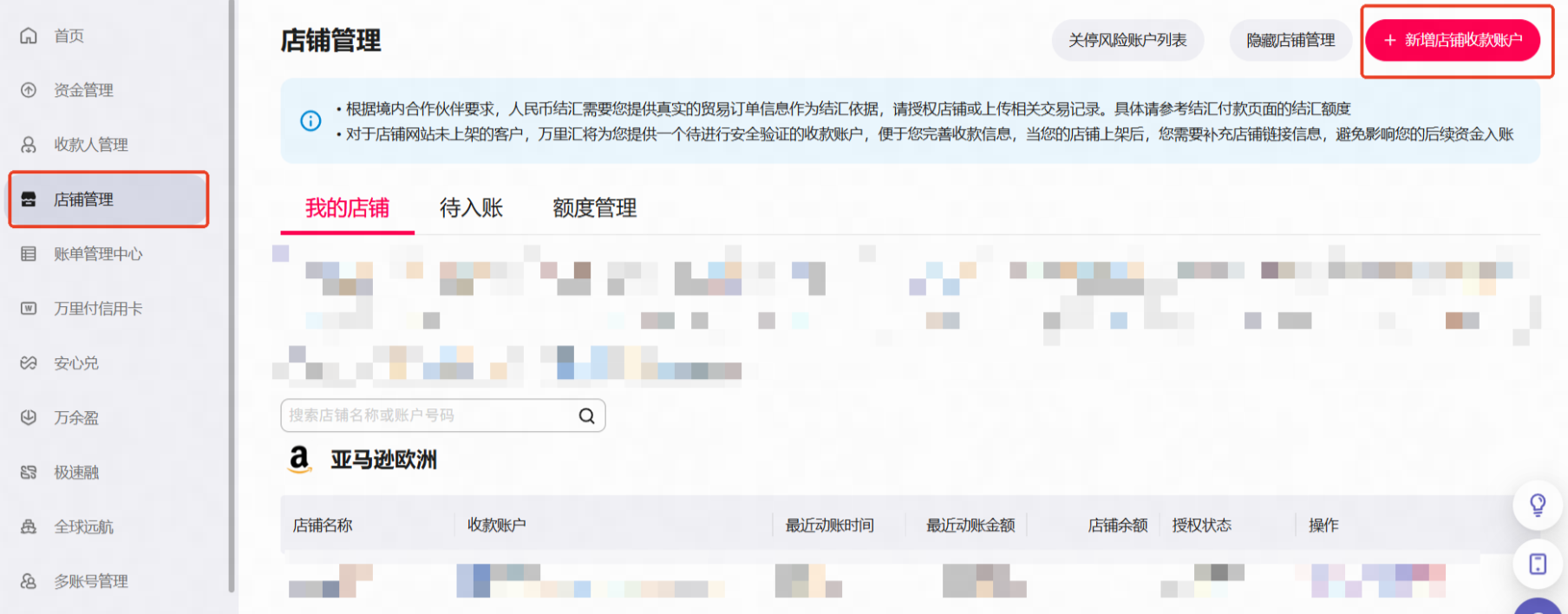Click 店铺余额 column header
Screen dimensions: 1568x614
click(x=1118, y=526)
